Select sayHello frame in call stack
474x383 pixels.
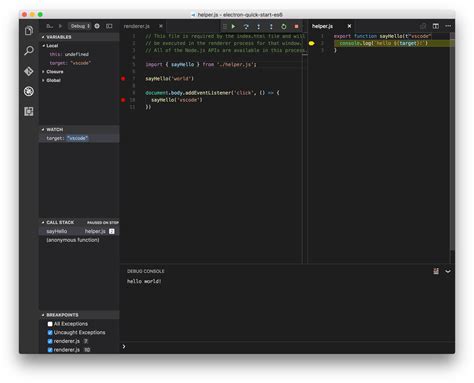click(79, 231)
